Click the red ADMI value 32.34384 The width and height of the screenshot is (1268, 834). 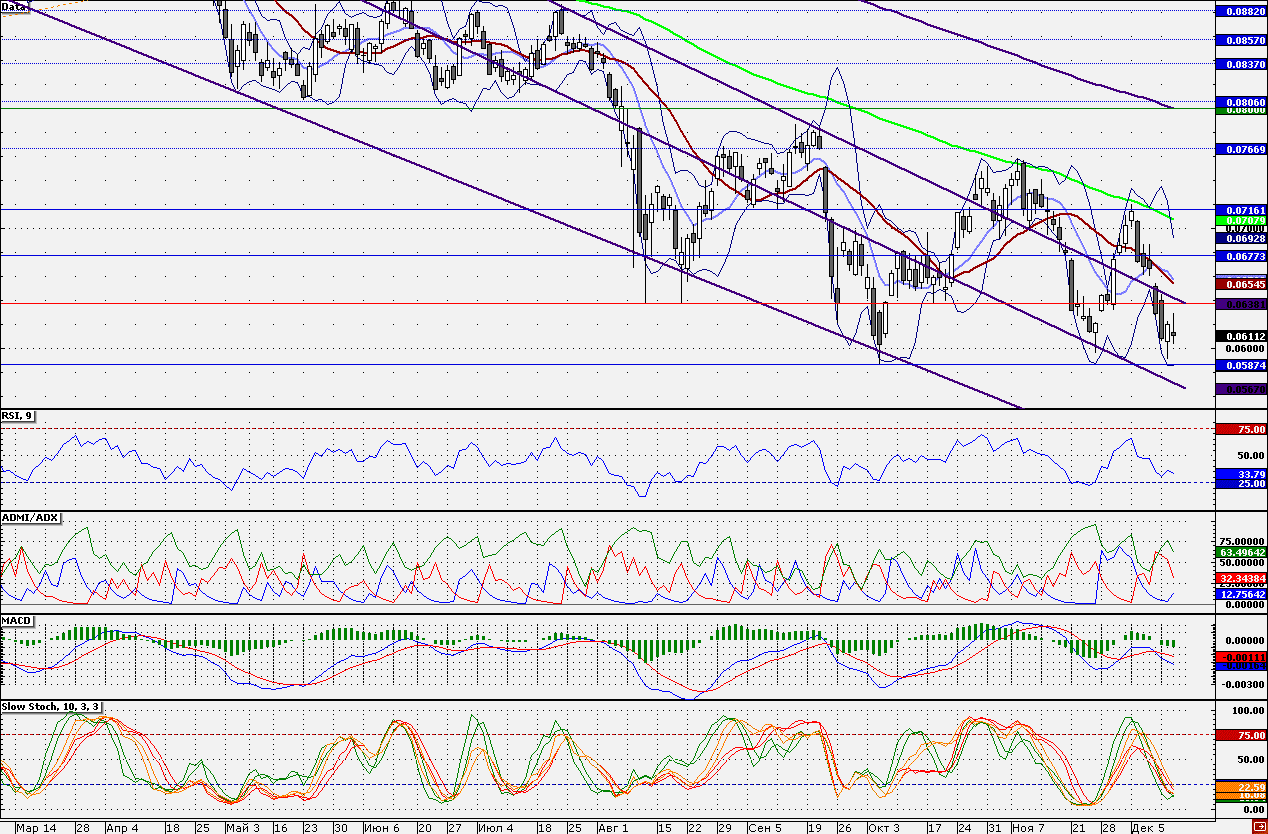[x=1241, y=578]
